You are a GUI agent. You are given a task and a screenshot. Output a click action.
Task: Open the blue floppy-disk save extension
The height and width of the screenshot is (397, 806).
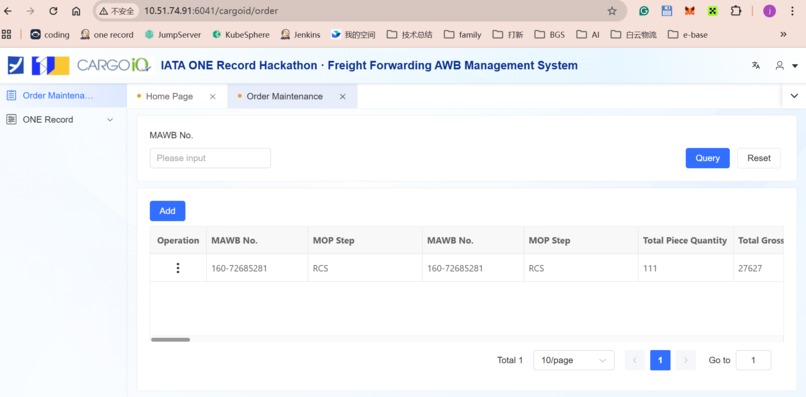coord(667,11)
